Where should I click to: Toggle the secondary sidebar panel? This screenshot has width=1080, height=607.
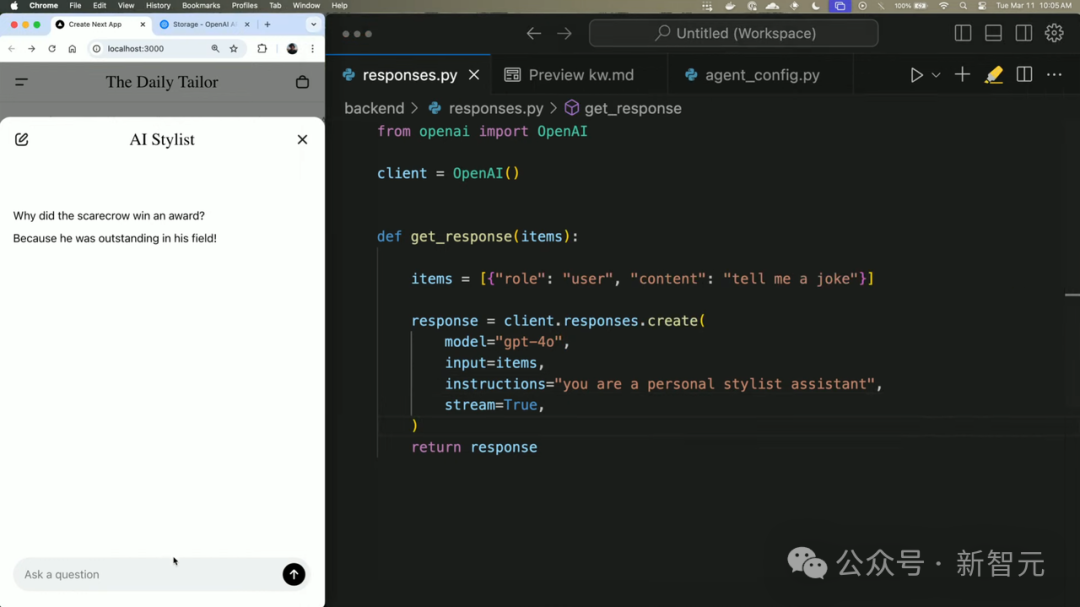[x=1023, y=32]
